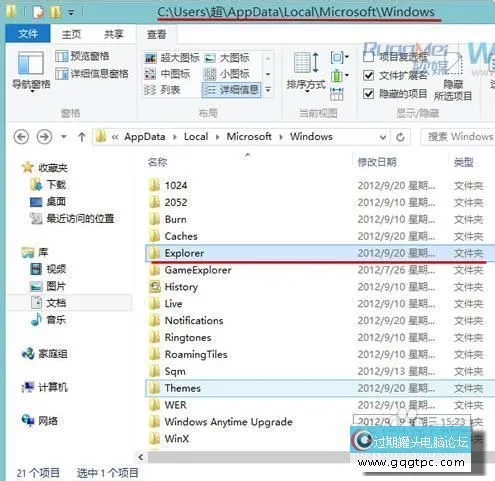
Task: Click Microsoft in the address breadcrumb
Action: coord(249,137)
